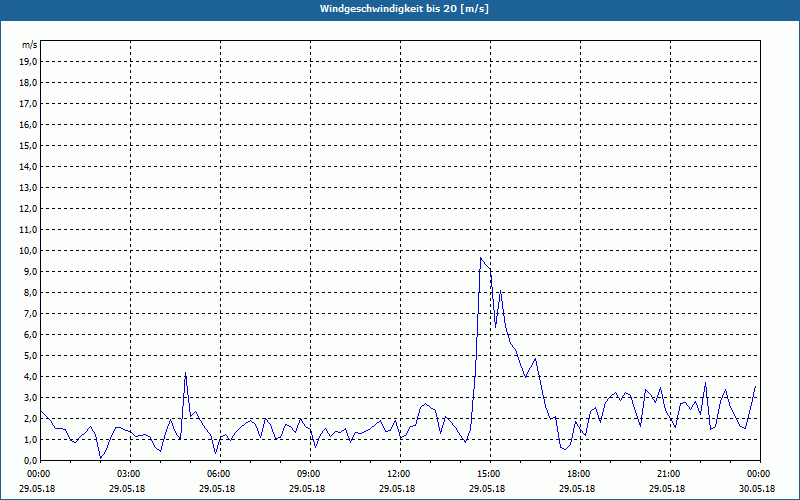Click the title 'Windgeschwindigkeit bis 20 [m/s]'
The image size is (800, 500).
(x=404, y=9)
